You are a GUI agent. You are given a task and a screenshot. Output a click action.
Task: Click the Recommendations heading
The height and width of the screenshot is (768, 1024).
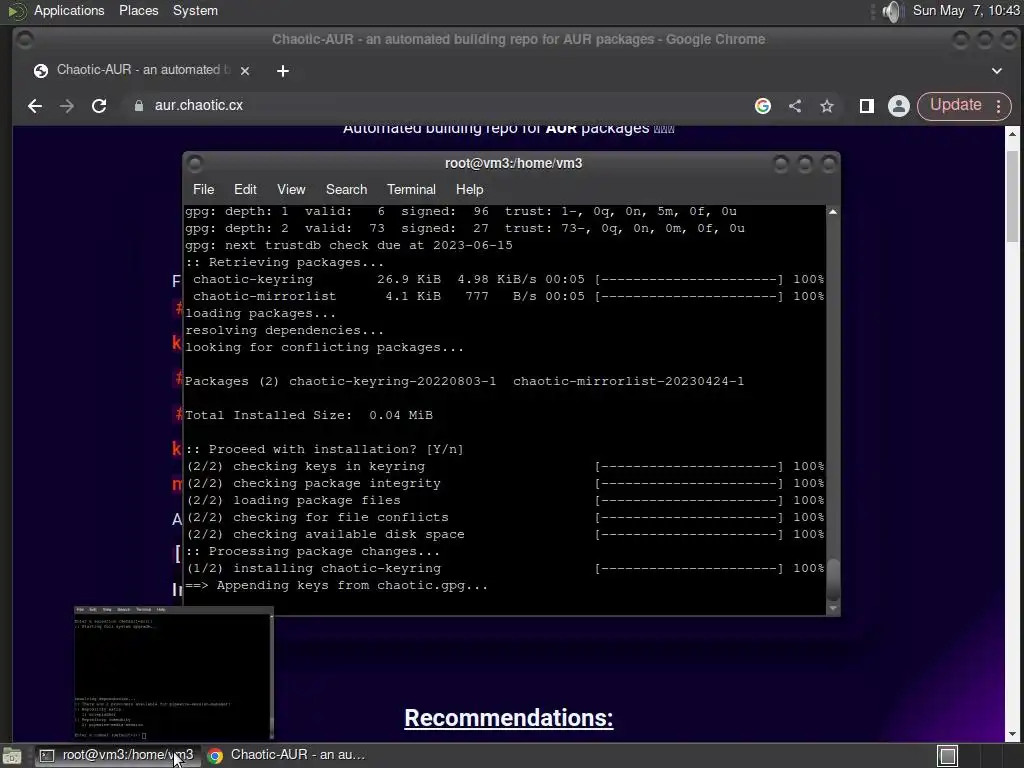509,718
